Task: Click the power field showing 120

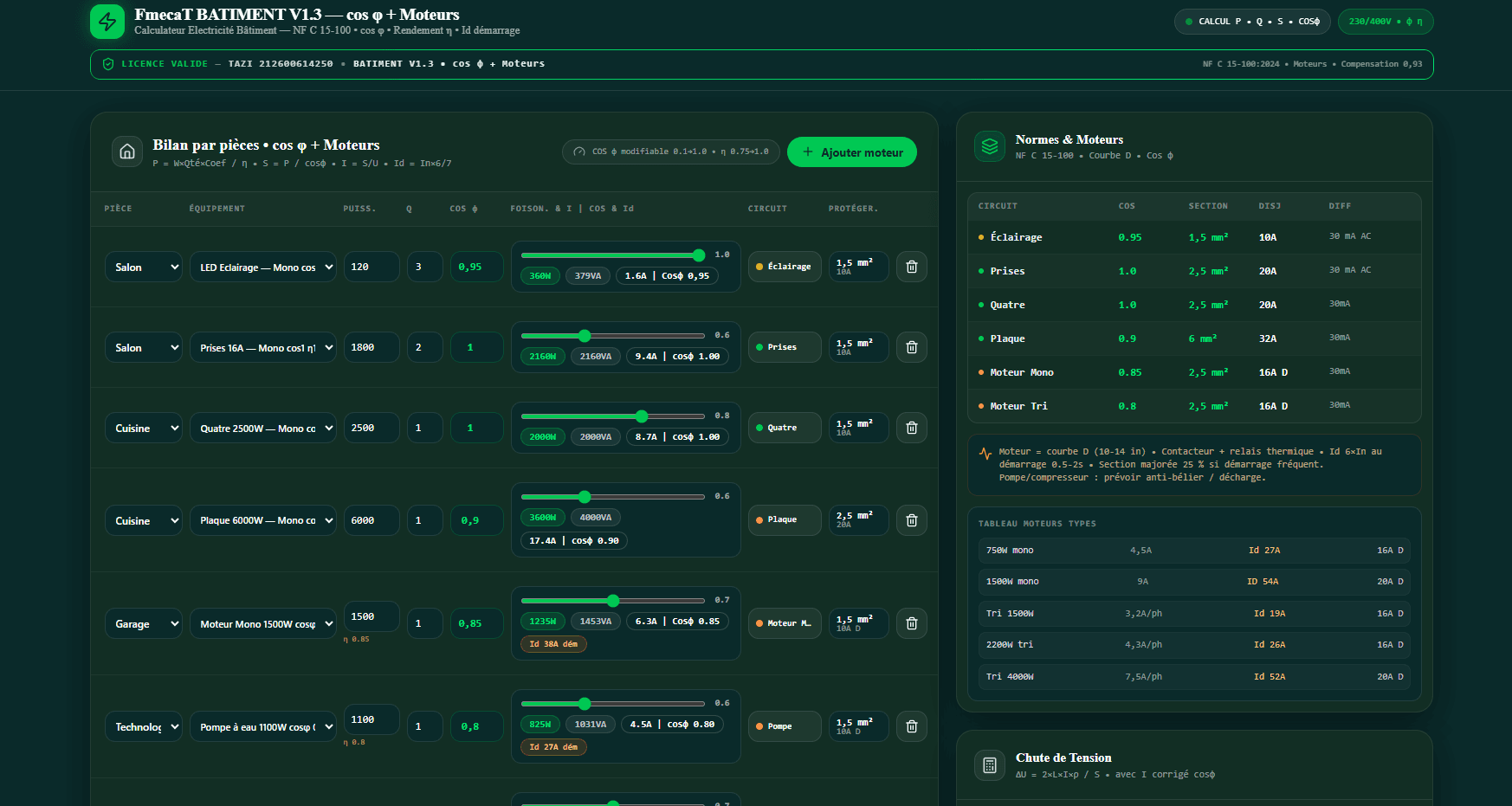Action: coord(372,267)
